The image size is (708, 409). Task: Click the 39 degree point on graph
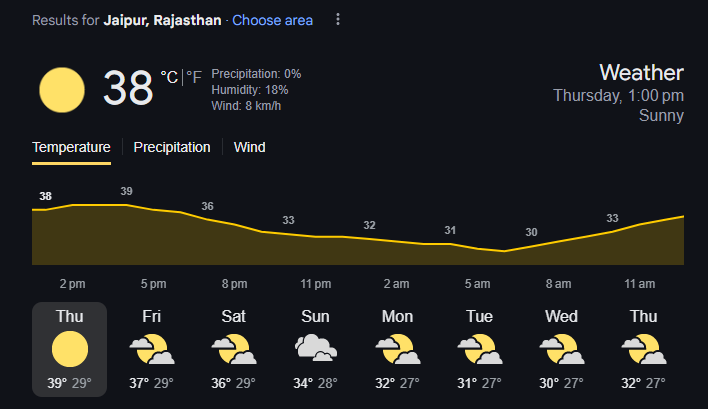[126, 191]
